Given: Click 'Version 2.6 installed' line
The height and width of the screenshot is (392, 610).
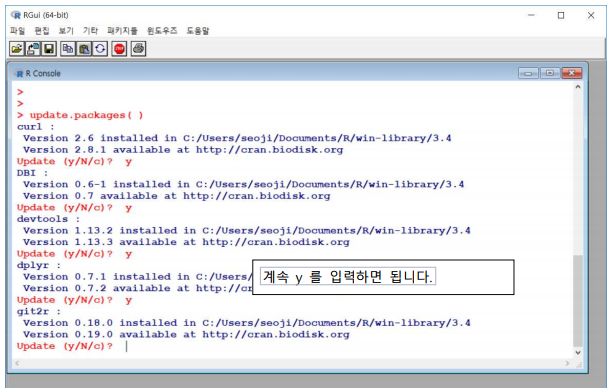Looking at the screenshot, I should 237,138.
